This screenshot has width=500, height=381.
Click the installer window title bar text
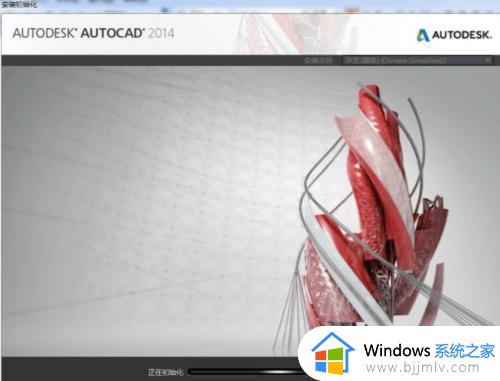pyautogui.click(x=19, y=5)
